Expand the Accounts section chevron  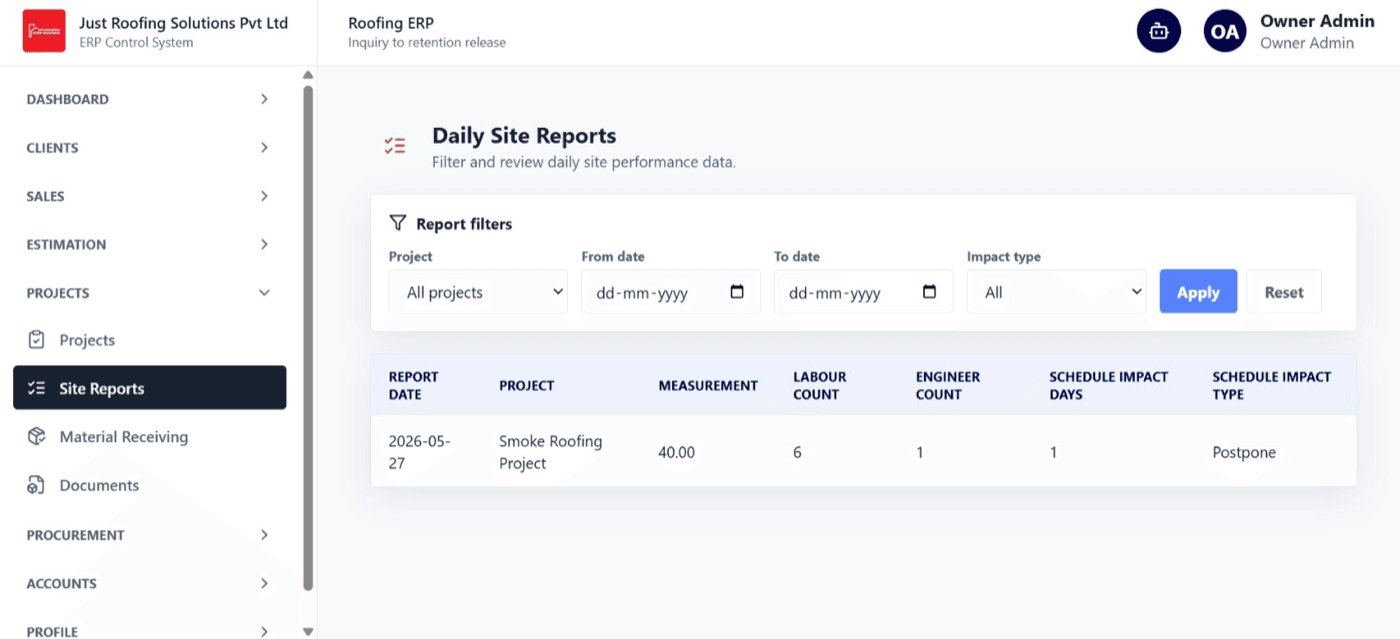(264, 583)
